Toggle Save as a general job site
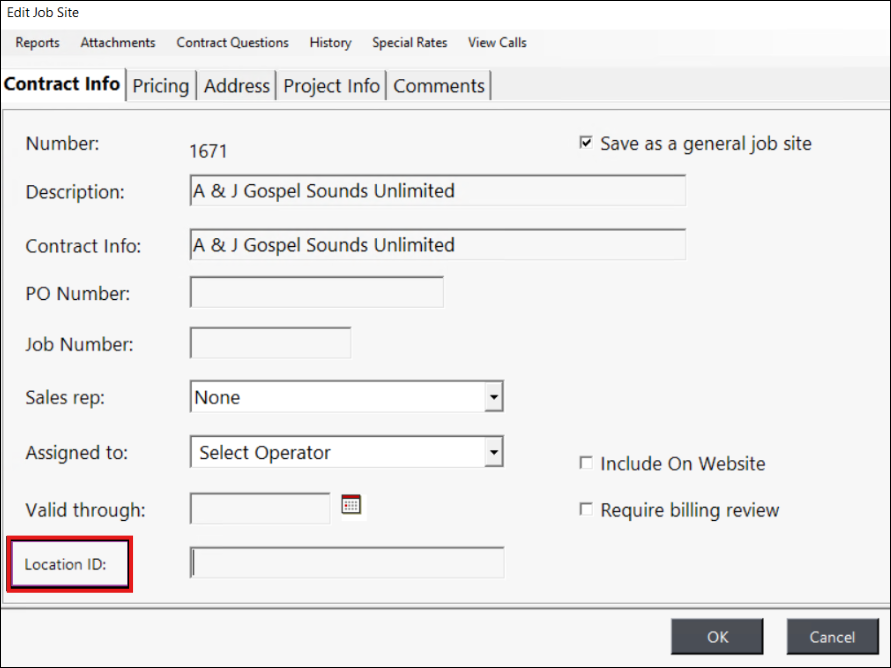 click(586, 143)
